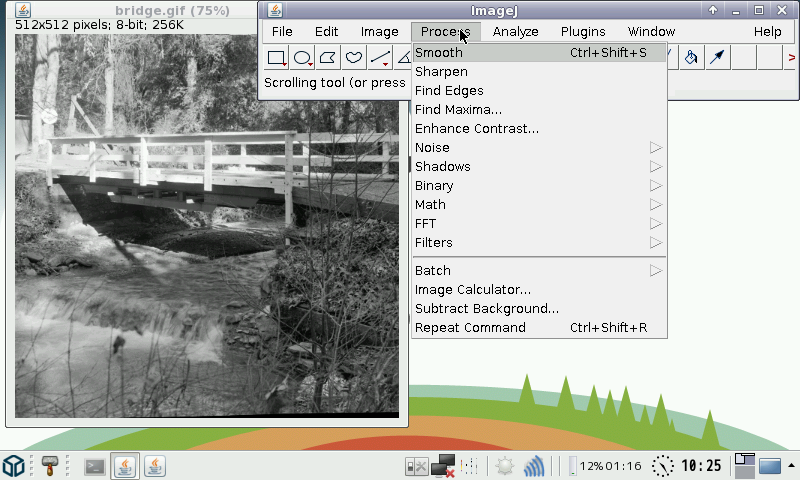Click the bridge.gif image canvas

coord(207,226)
